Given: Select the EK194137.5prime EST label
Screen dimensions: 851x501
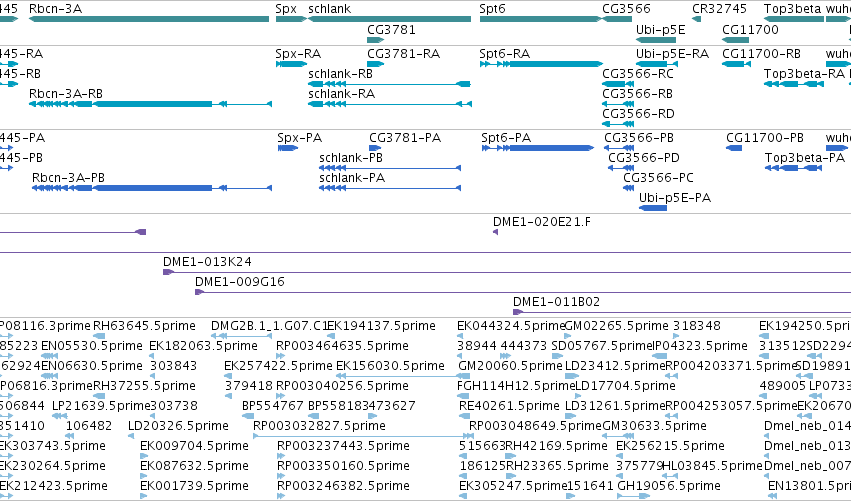Looking at the screenshot, I should (381, 326).
